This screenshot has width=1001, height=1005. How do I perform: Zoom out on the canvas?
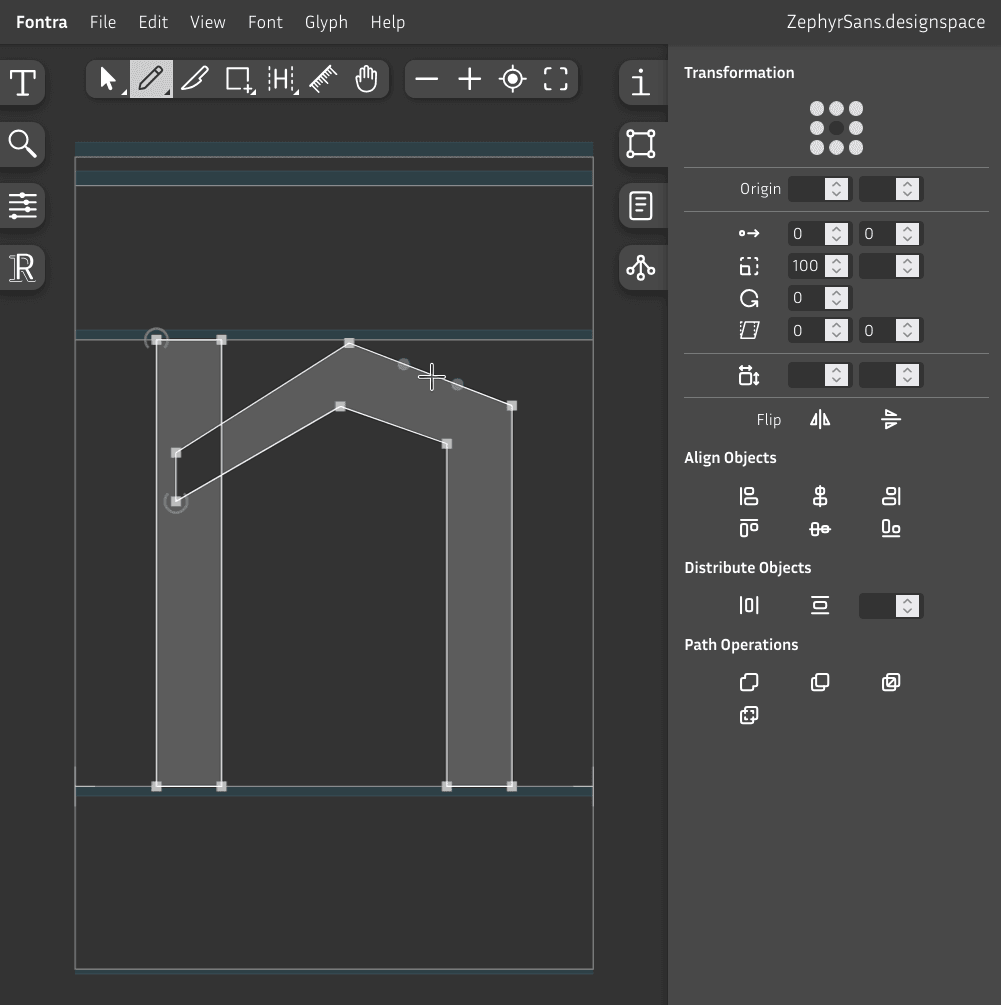click(x=427, y=79)
